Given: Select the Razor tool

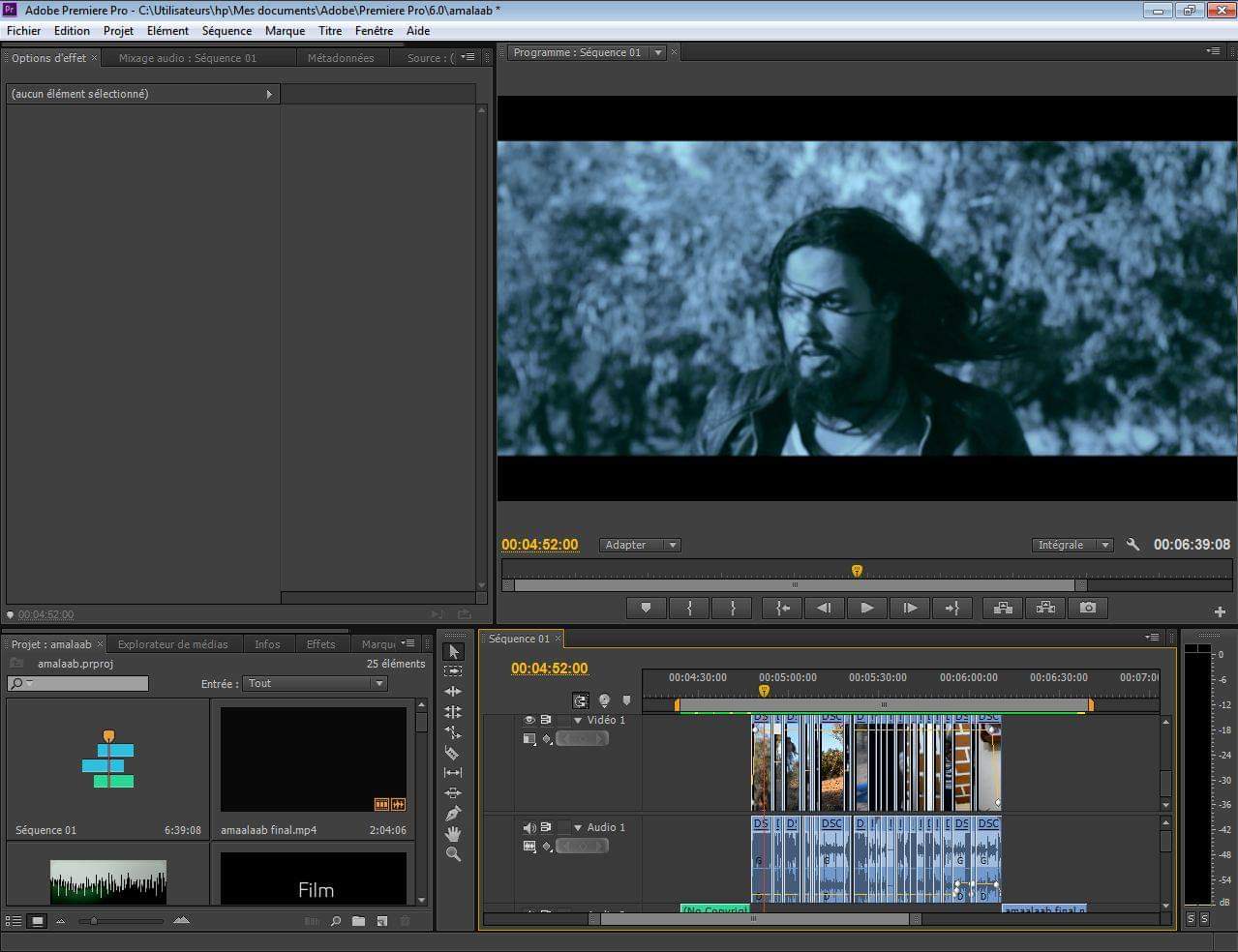Looking at the screenshot, I should click(x=453, y=753).
